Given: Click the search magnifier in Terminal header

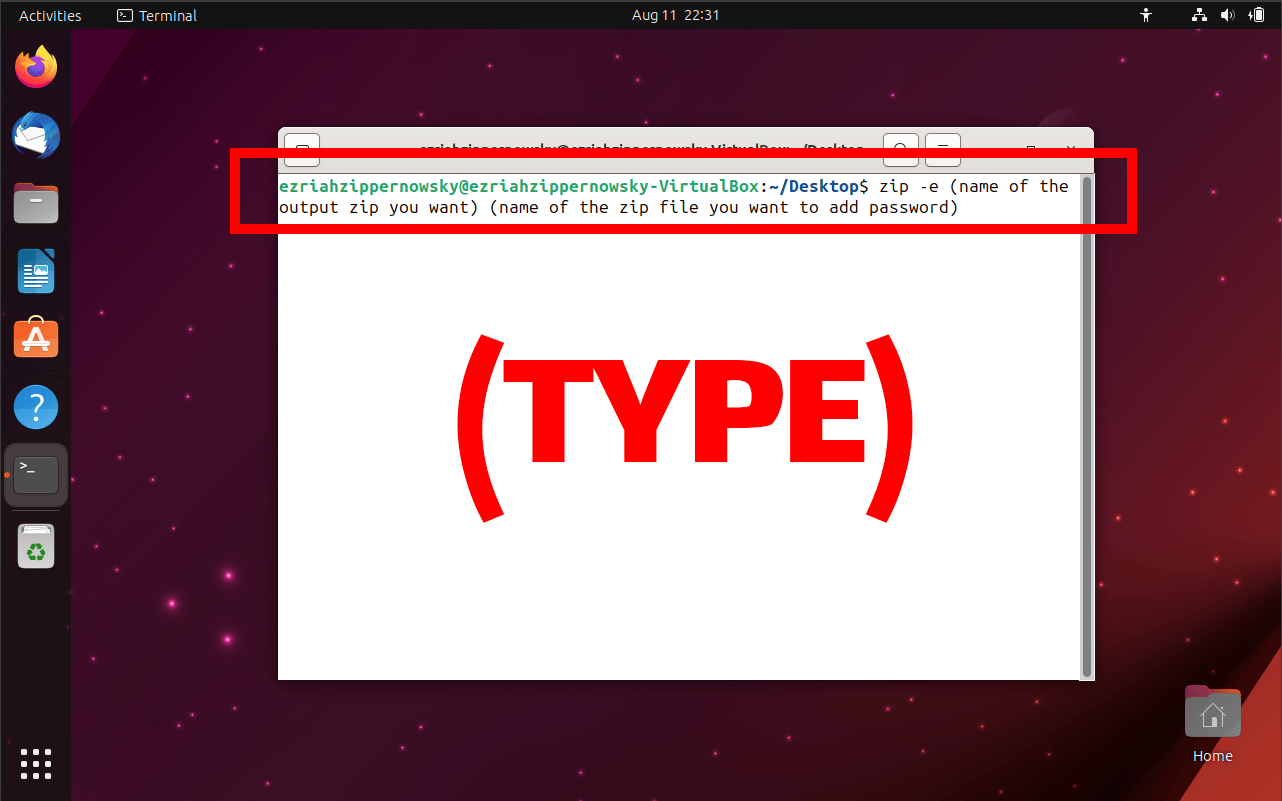Looking at the screenshot, I should (x=899, y=148).
